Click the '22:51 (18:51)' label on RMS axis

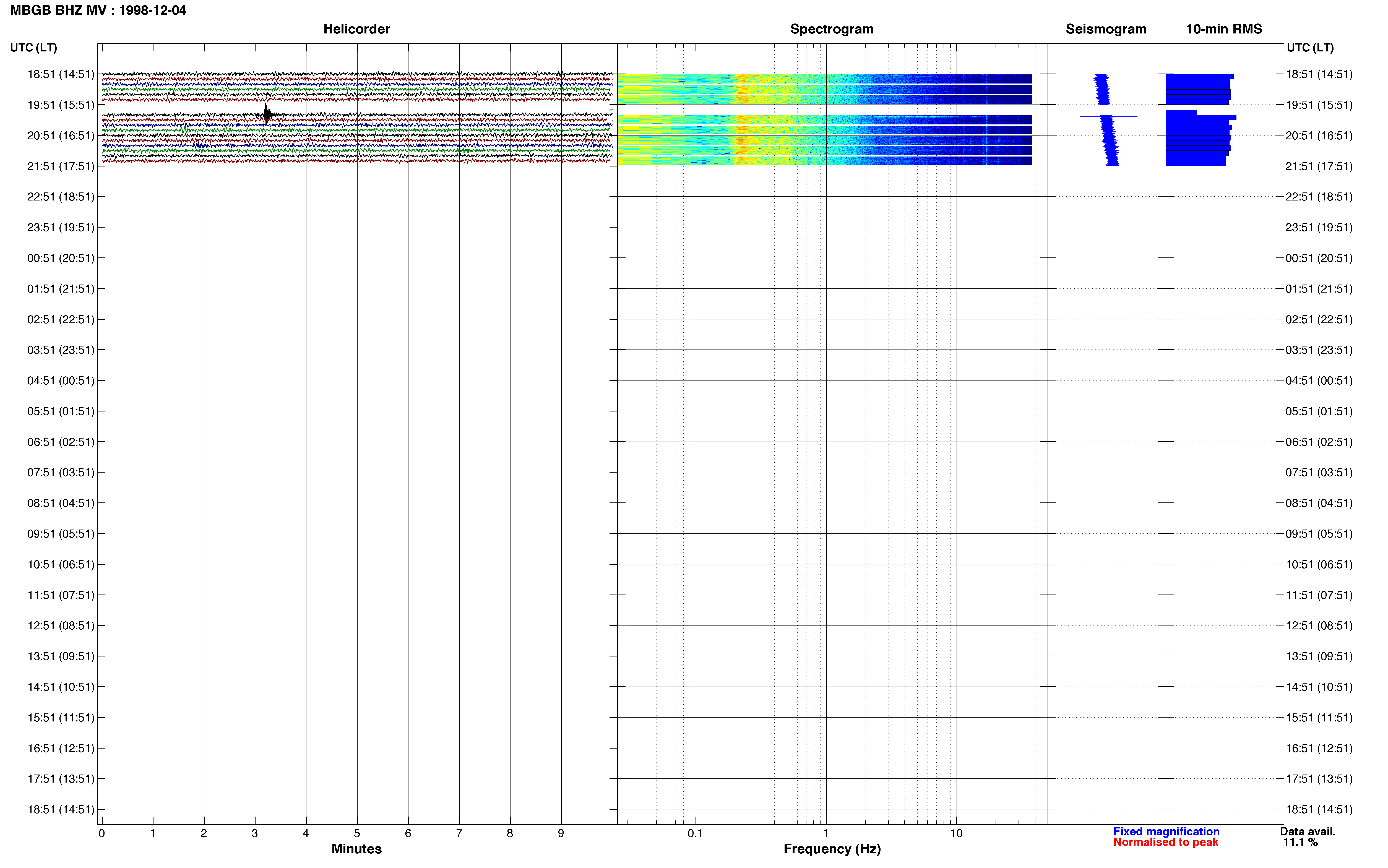[1319, 197]
